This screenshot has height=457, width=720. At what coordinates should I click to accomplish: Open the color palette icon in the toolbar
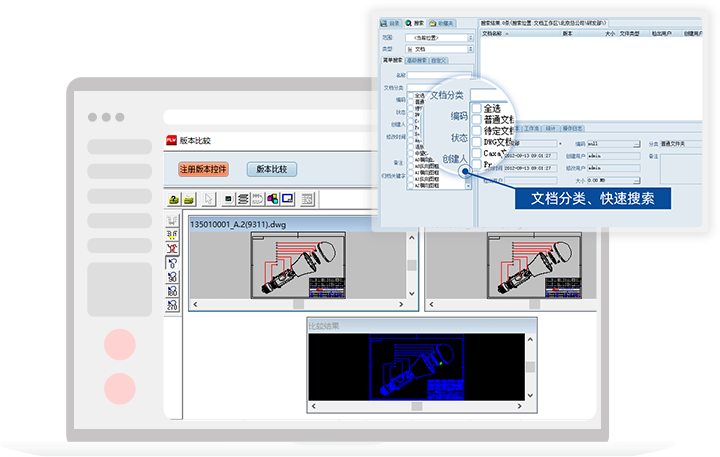[x=272, y=199]
